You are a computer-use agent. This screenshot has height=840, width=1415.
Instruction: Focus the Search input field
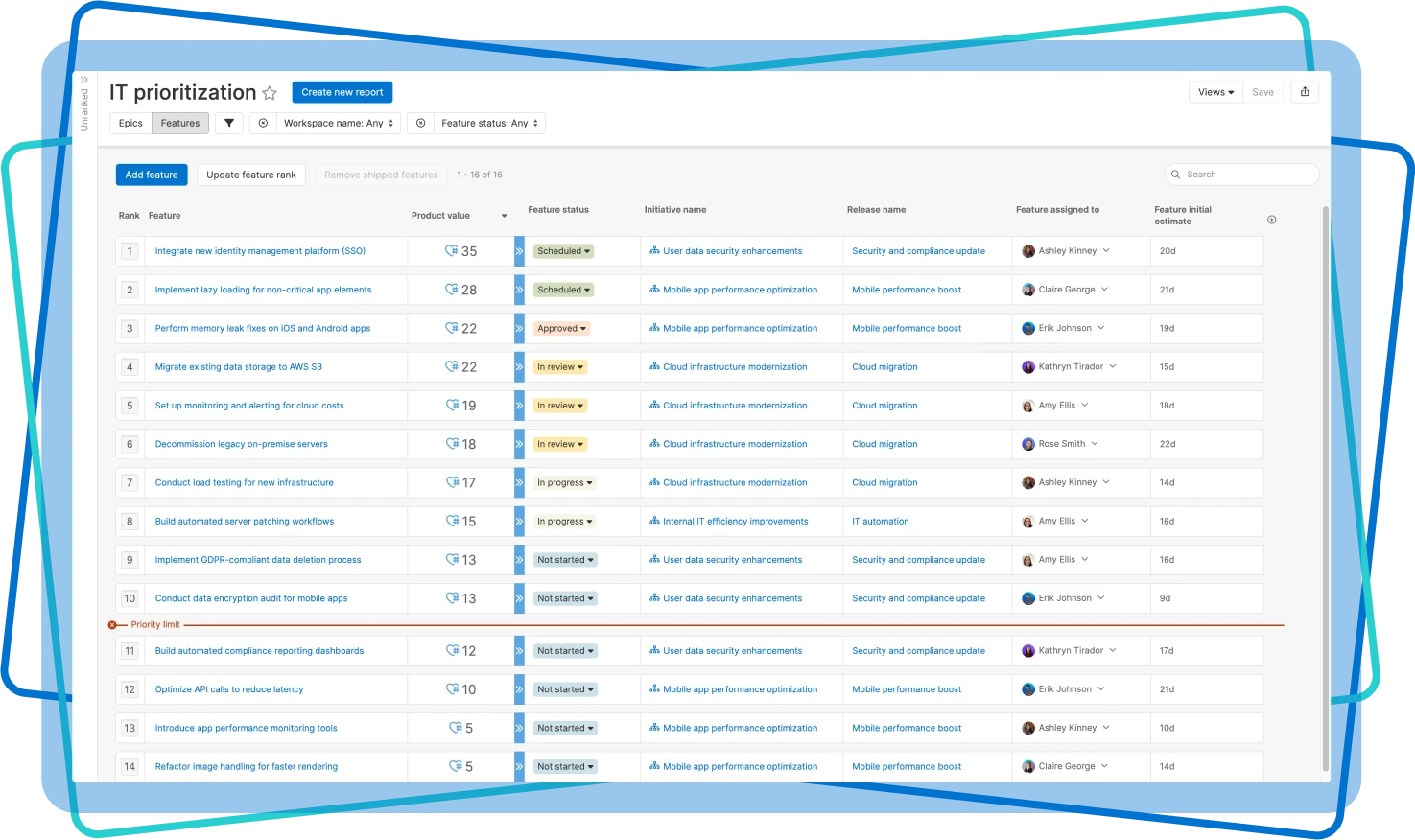pyautogui.click(x=1247, y=175)
